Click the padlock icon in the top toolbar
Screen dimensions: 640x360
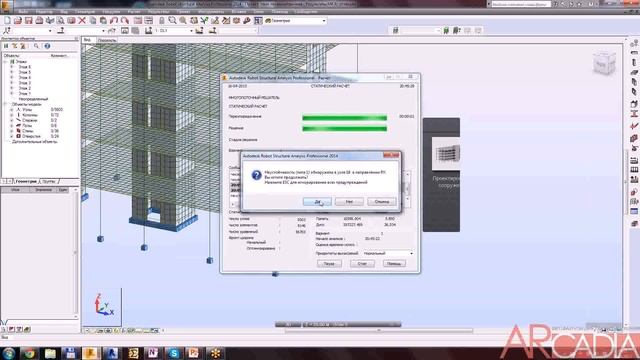(162, 20)
